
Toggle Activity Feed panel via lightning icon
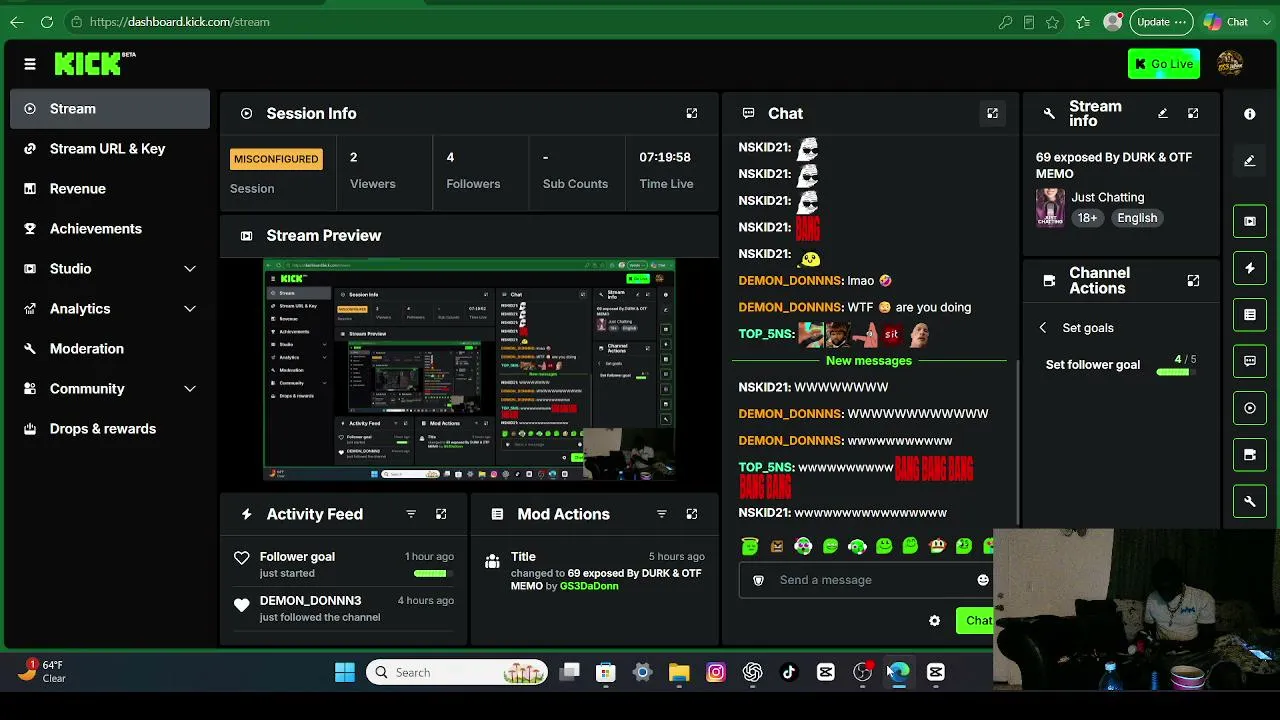coord(1250,268)
